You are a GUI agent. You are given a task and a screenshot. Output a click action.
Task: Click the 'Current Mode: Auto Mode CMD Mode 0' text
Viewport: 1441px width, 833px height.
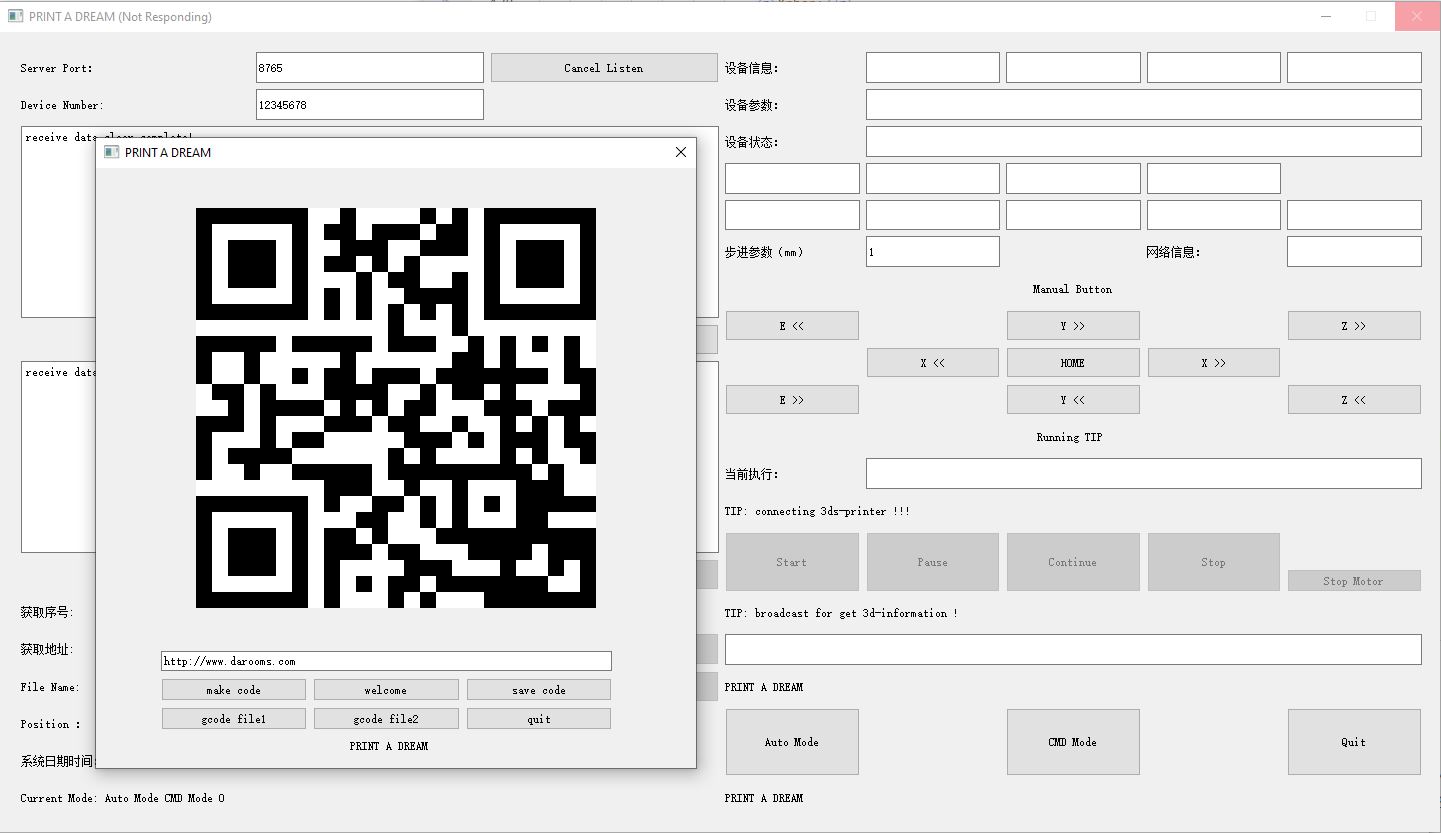(x=123, y=798)
